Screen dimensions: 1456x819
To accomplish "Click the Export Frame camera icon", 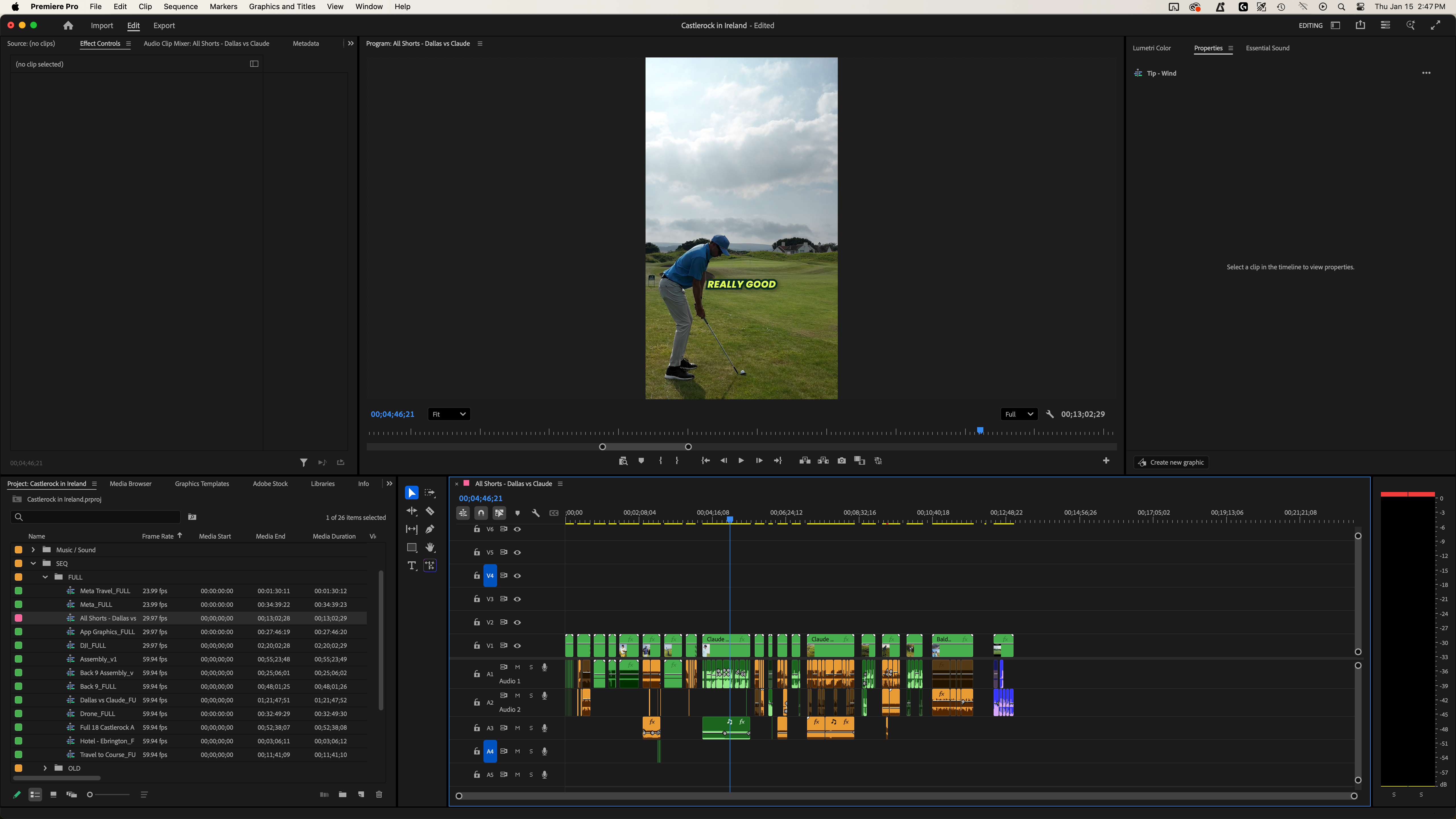I will [x=842, y=461].
